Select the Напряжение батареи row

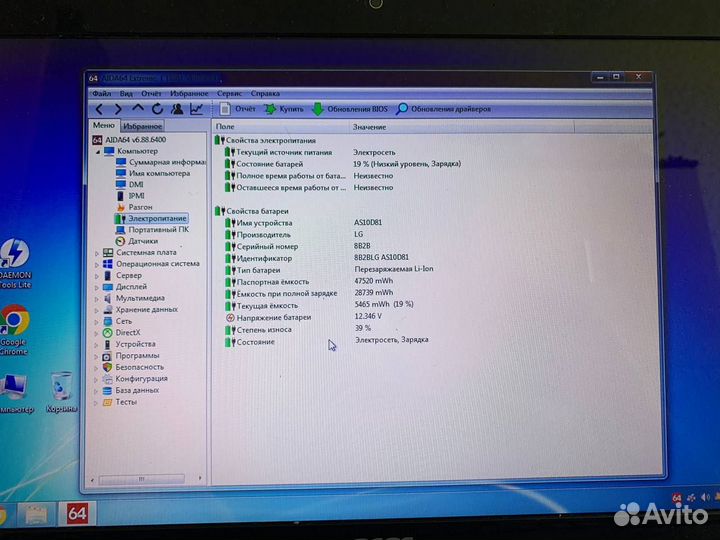click(304, 317)
